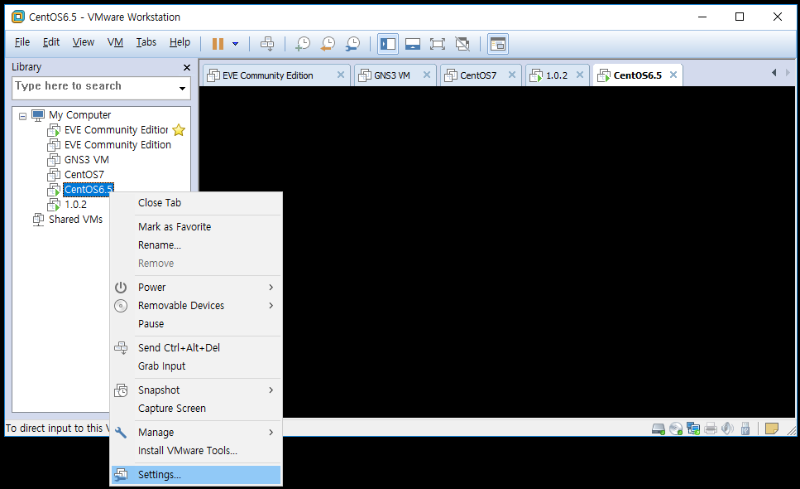Click the favorite star icon
Viewport: 800px width, 489px height.
pyautogui.click(x=179, y=130)
